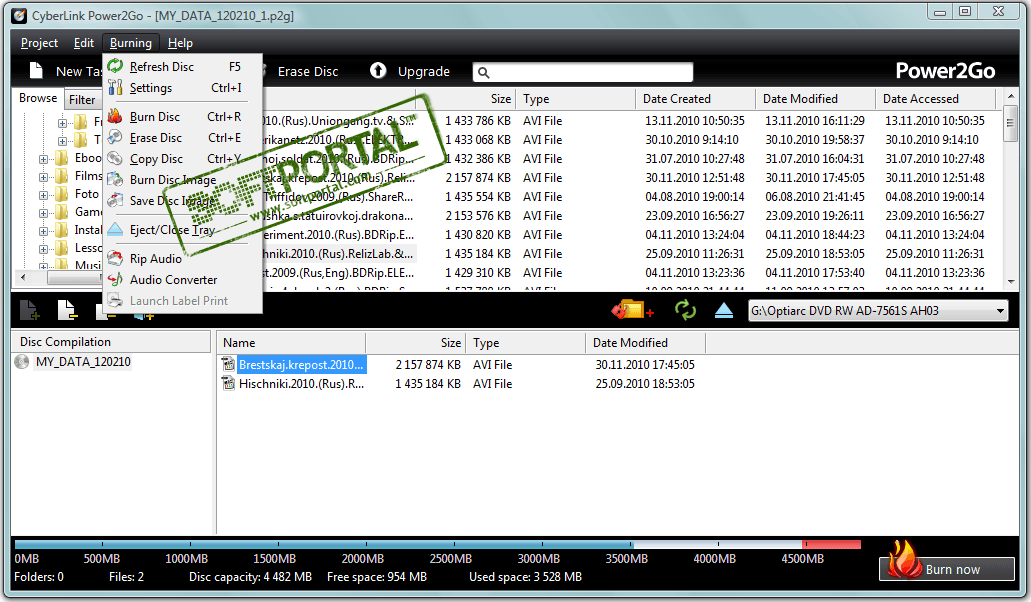The image size is (1031, 602).
Task: Click the Remove file icon with yellow minus
Action: [68, 310]
